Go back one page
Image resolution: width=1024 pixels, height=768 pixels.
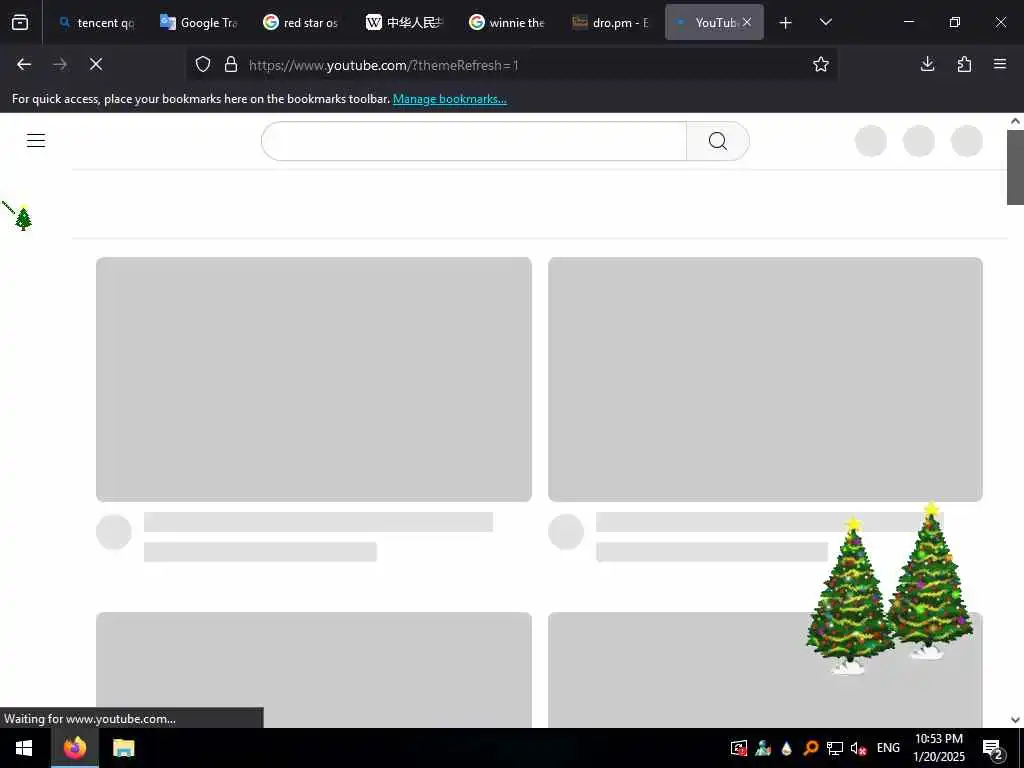(24, 64)
